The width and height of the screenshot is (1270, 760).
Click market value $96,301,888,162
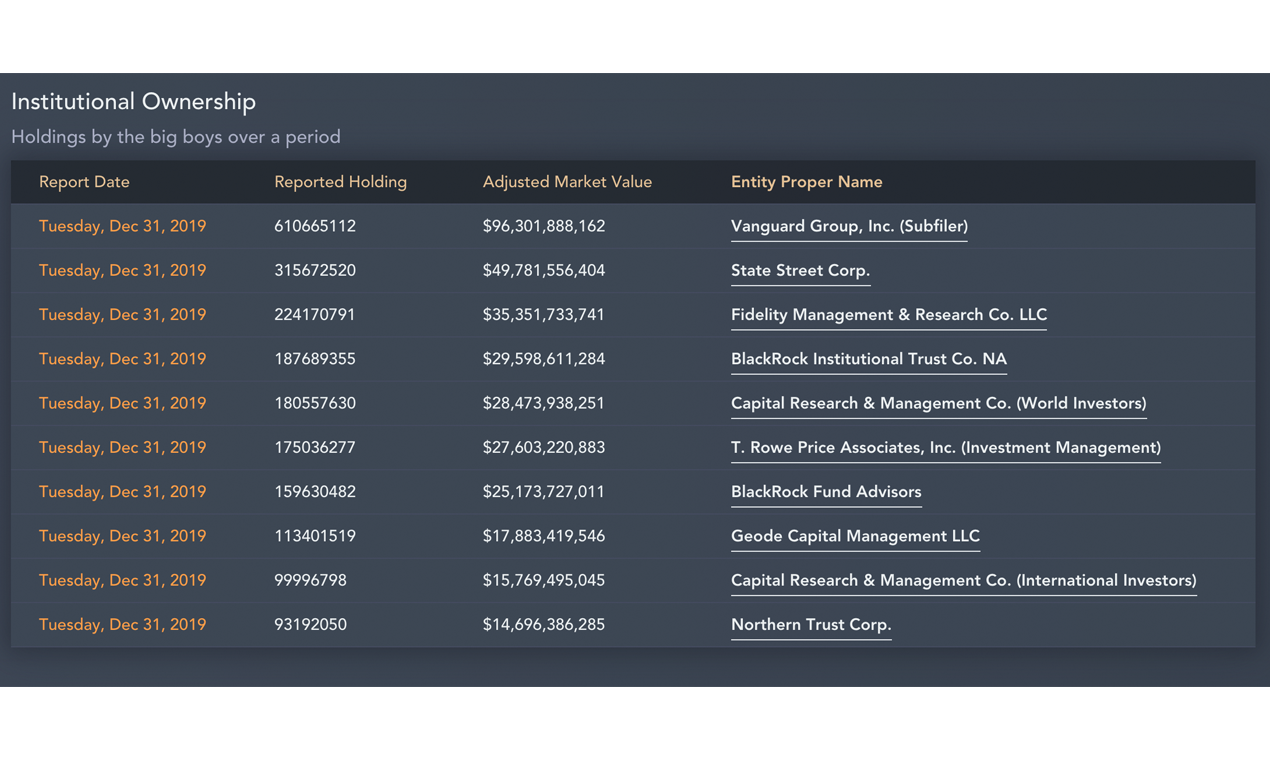click(544, 226)
